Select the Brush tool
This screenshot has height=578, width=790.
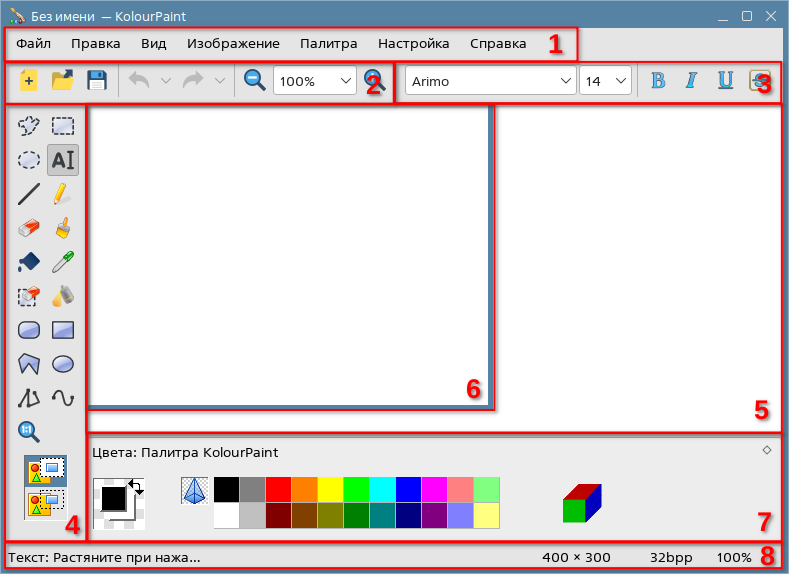coord(63,228)
